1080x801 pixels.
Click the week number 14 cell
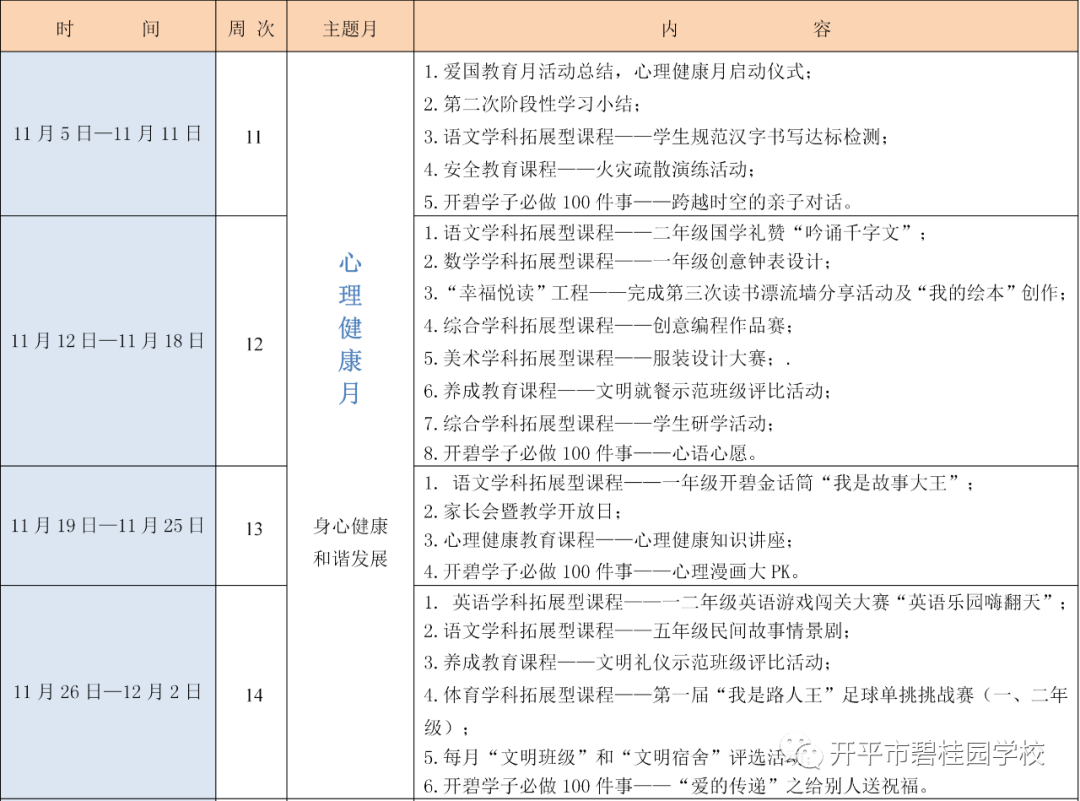click(253, 696)
